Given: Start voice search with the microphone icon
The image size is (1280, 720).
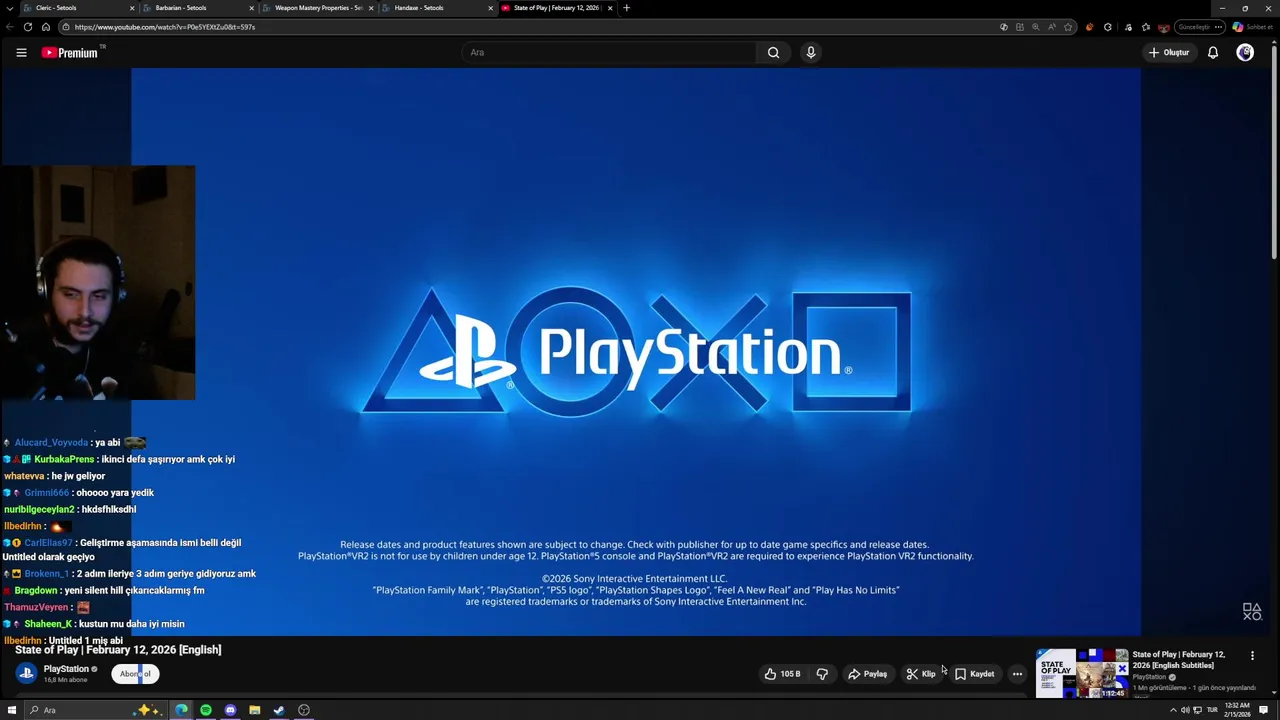Looking at the screenshot, I should coord(811,52).
